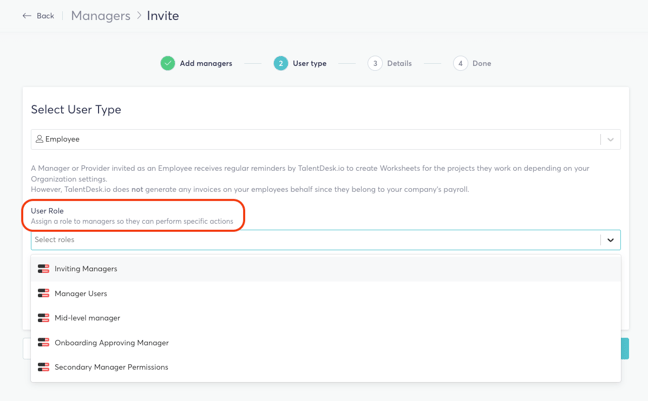Screen dimensions: 648x401
Task: Click the Inviting Managers role icon
Action: (43, 269)
